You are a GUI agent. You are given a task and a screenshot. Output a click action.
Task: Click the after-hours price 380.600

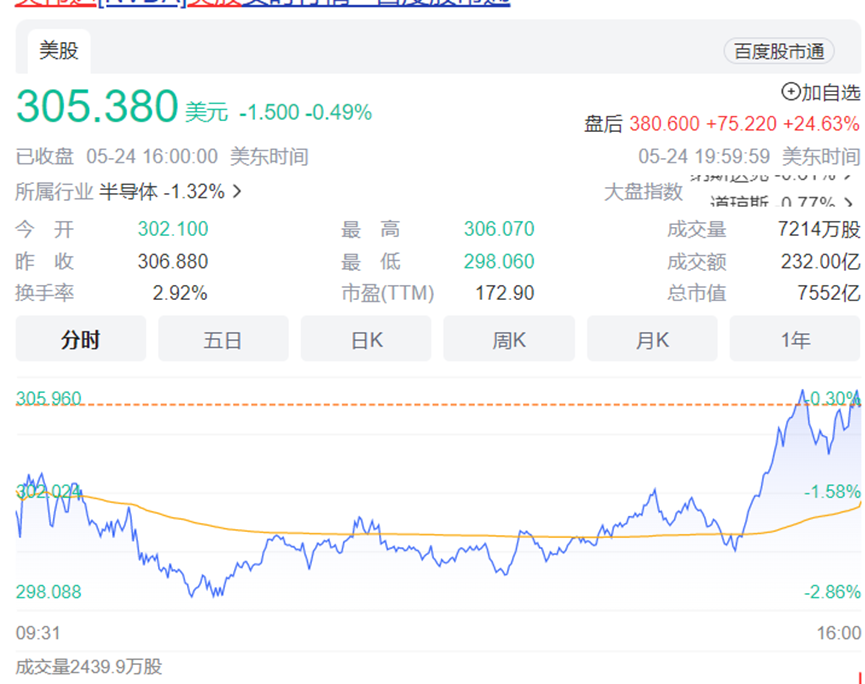click(x=665, y=125)
